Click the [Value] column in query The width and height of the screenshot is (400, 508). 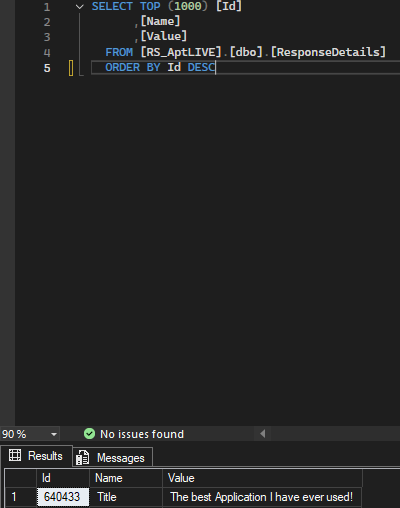click(164, 36)
